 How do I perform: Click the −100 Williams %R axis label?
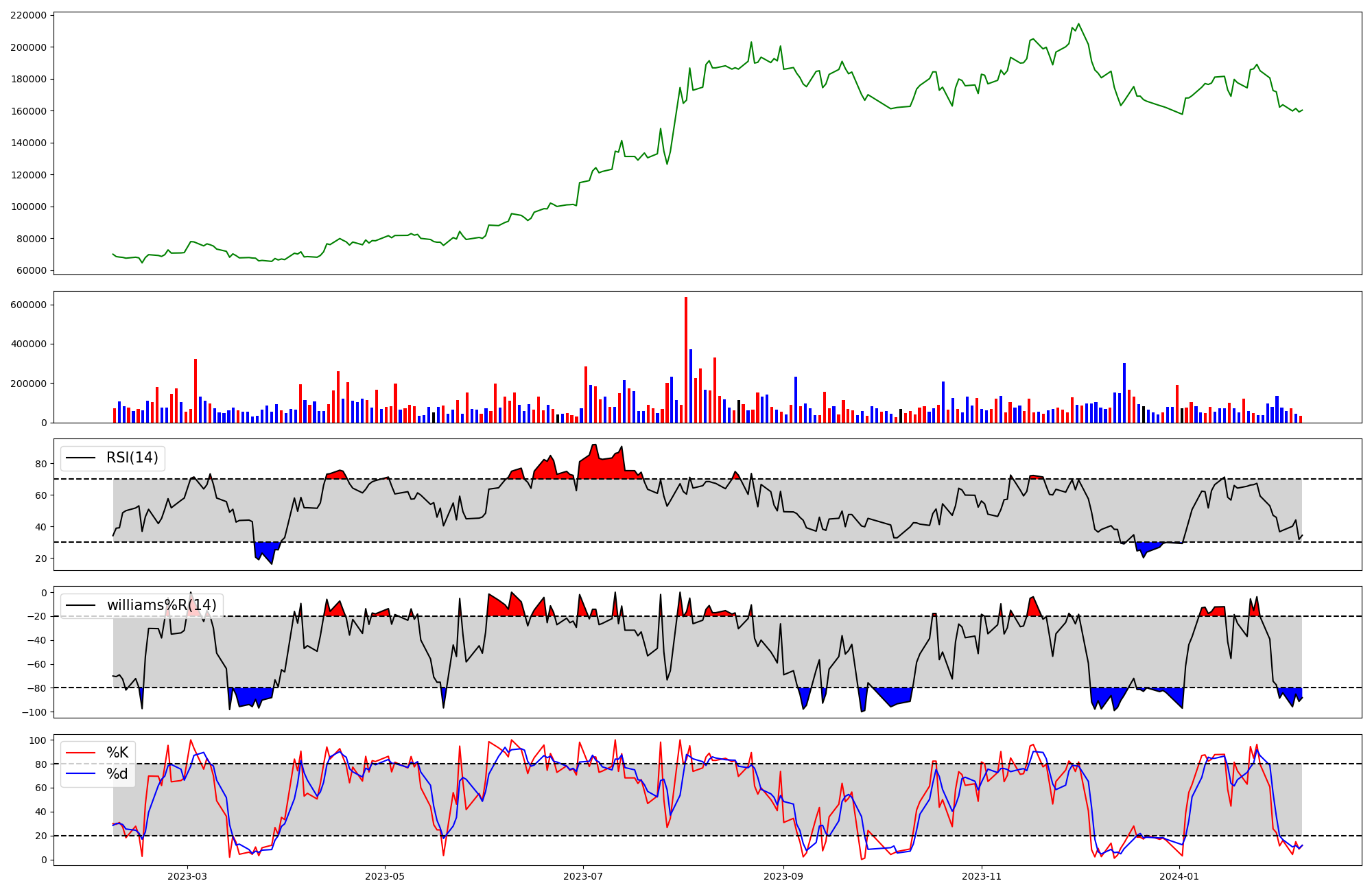coord(34,712)
